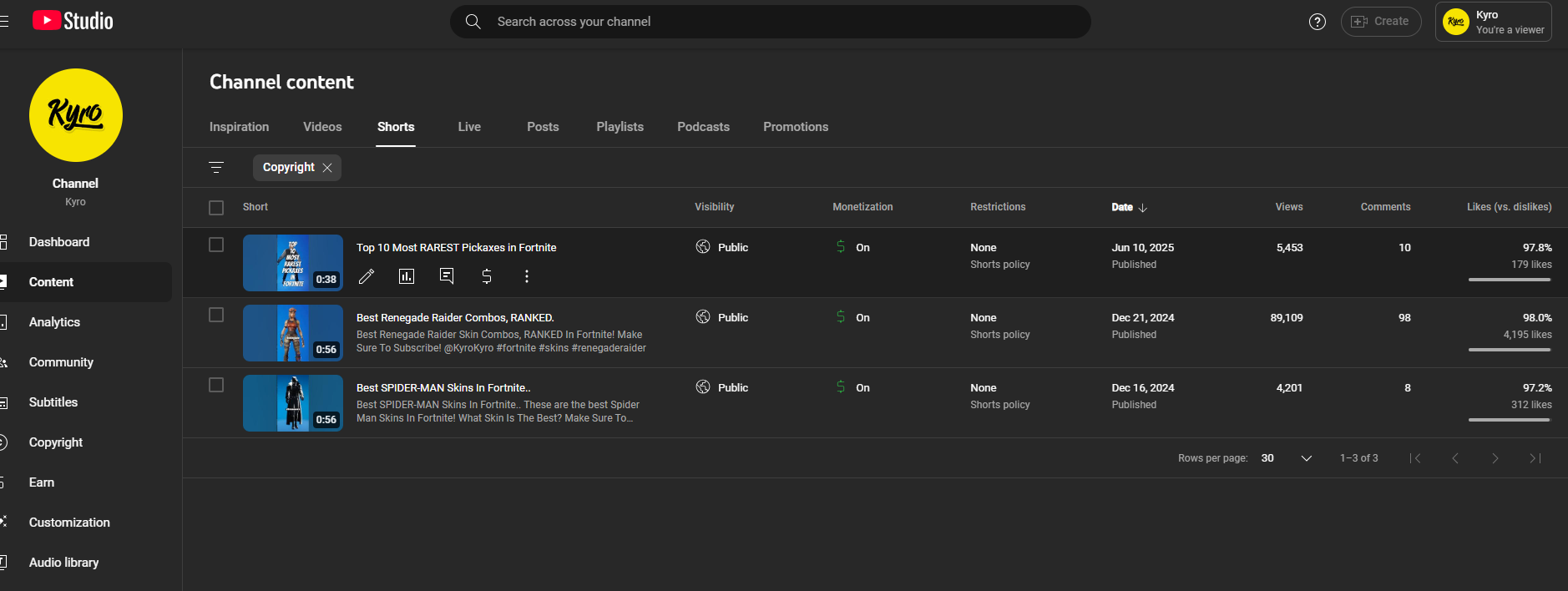Click monetization dollar icon for Renegade Raider short
1568x591 pixels.
(x=841, y=317)
